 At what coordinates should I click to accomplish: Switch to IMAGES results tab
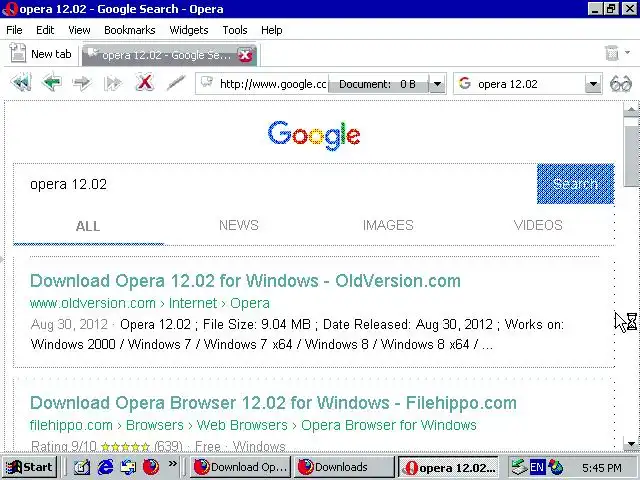click(x=388, y=225)
